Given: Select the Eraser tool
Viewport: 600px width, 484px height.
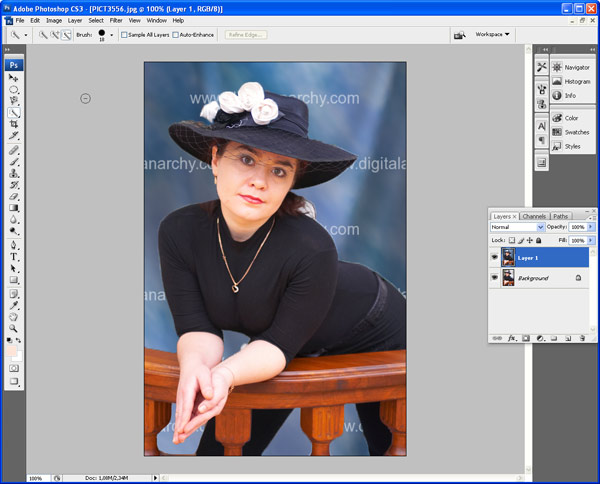Looking at the screenshot, I should point(14,197).
